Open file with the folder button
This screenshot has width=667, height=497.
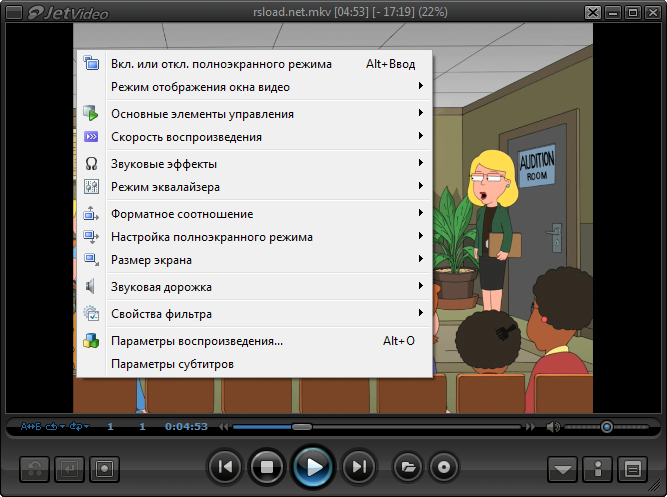coord(408,467)
